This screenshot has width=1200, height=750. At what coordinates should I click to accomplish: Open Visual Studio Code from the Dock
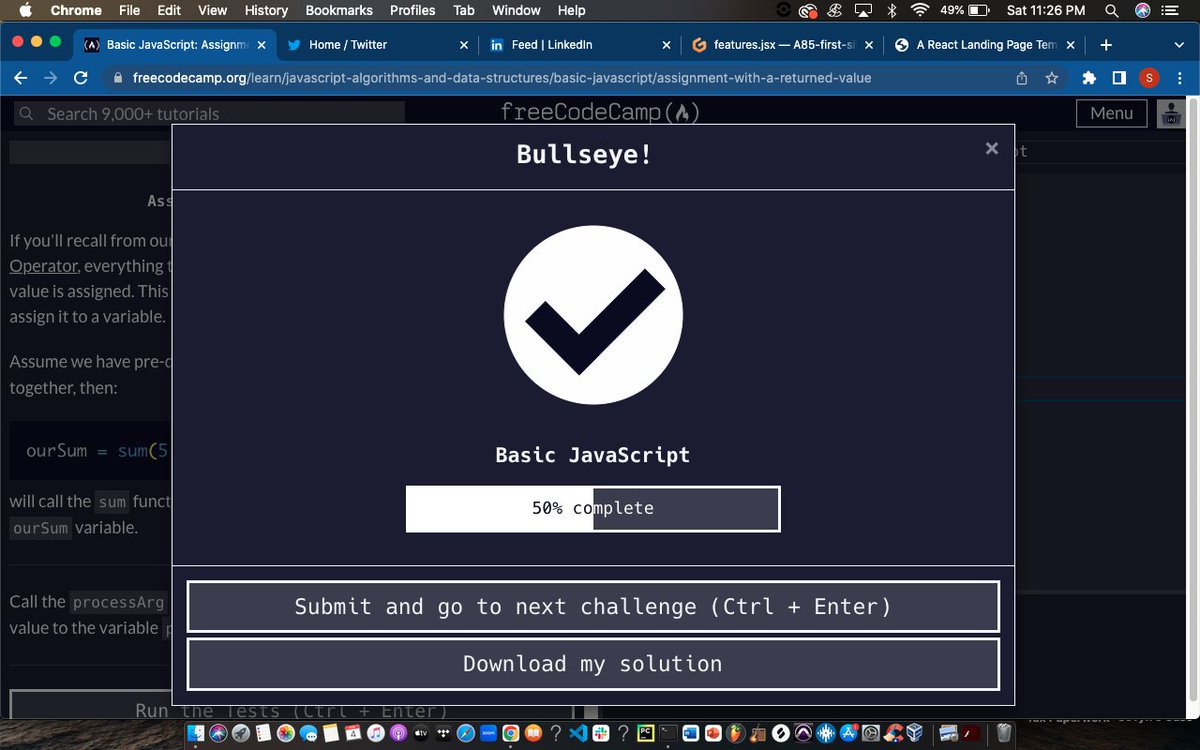(578, 733)
